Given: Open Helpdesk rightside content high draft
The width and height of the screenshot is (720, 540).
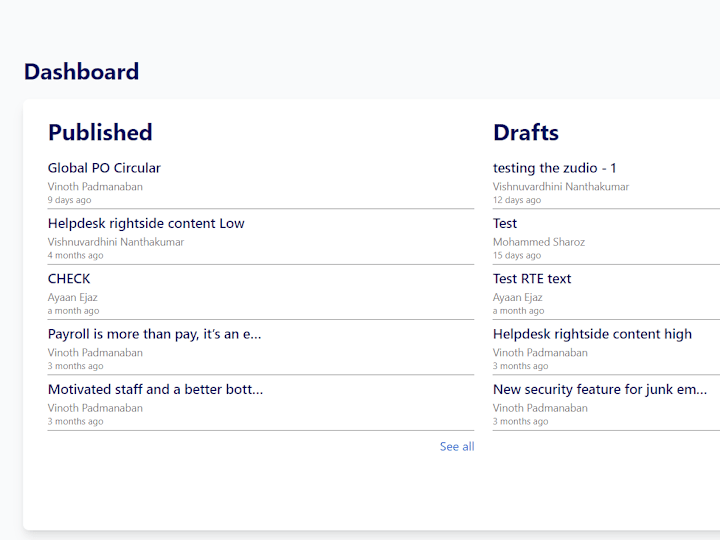Looking at the screenshot, I should [x=592, y=334].
